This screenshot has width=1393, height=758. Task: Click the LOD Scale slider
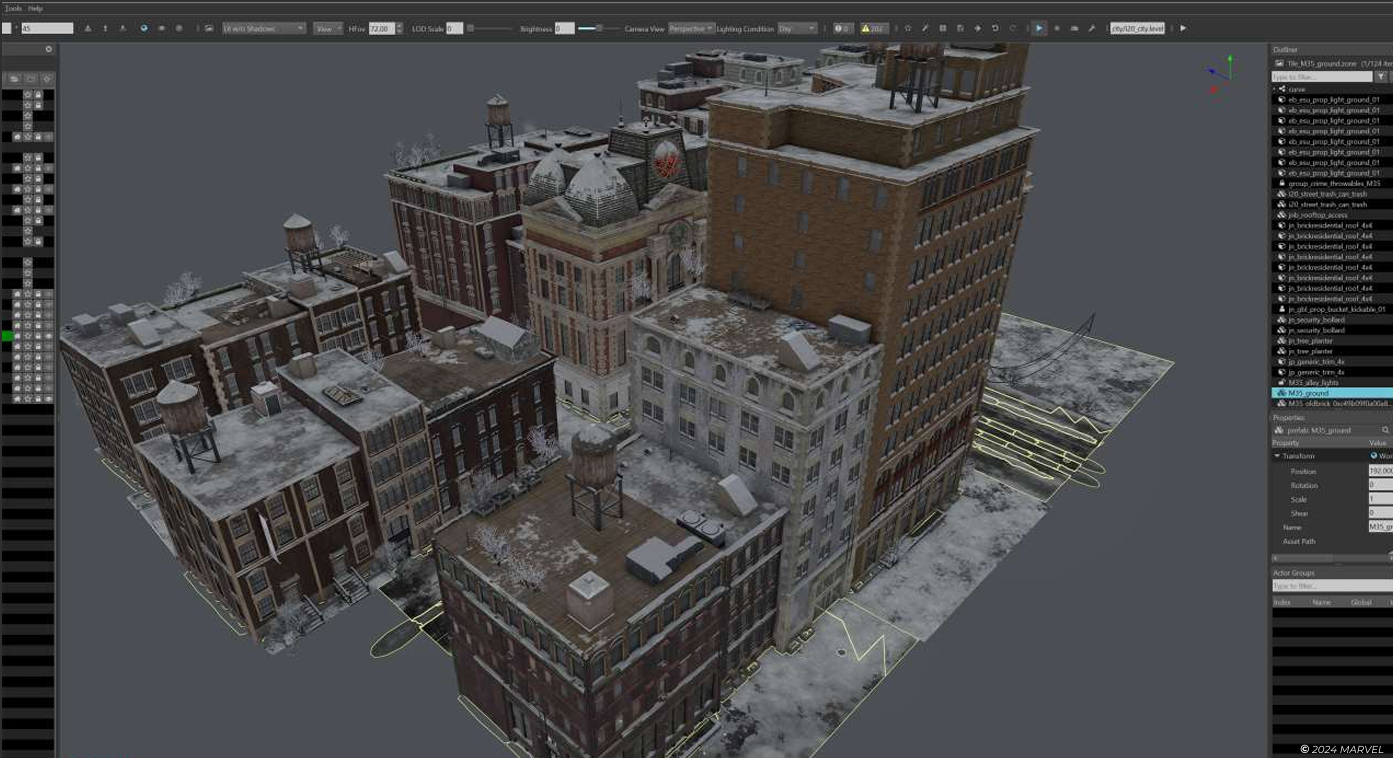coord(490,29)
